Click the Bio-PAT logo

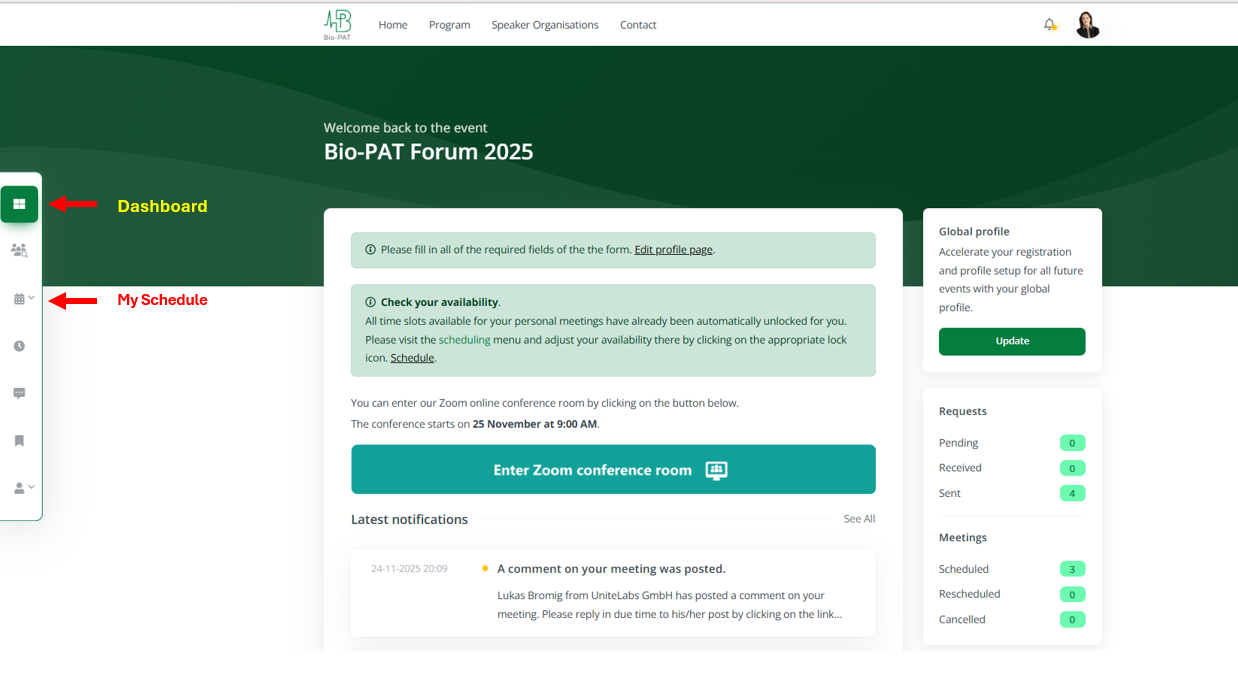[337, 25]
